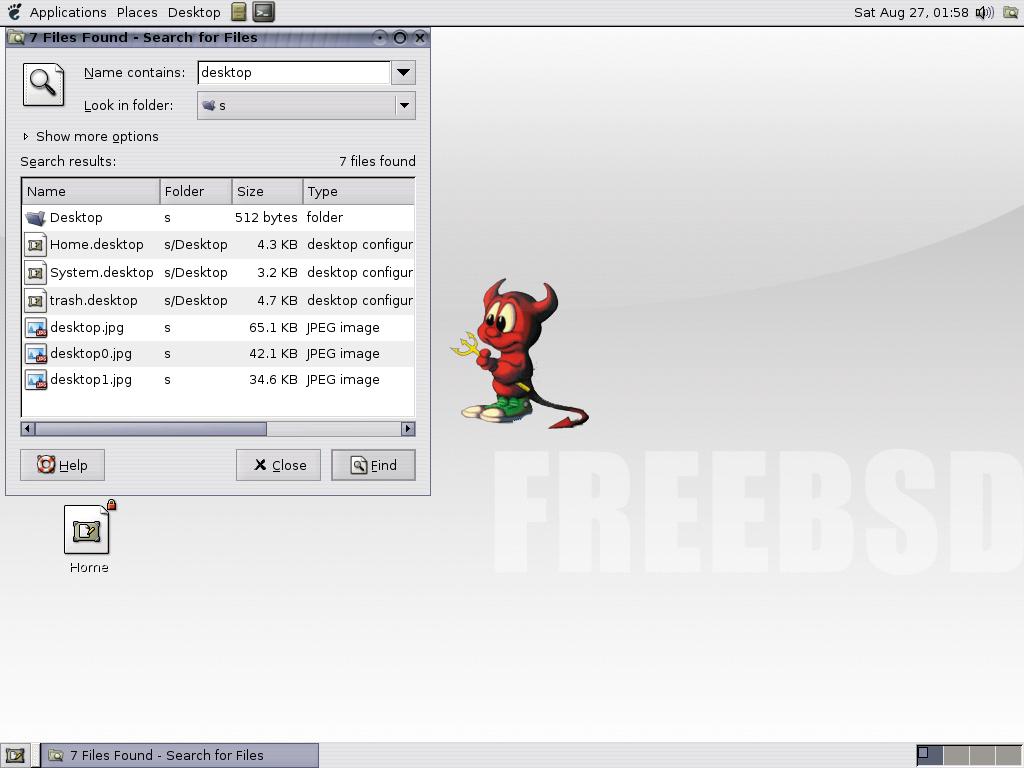
Task: Sort results by Folder column header
Action: click(x=196, y=191)
